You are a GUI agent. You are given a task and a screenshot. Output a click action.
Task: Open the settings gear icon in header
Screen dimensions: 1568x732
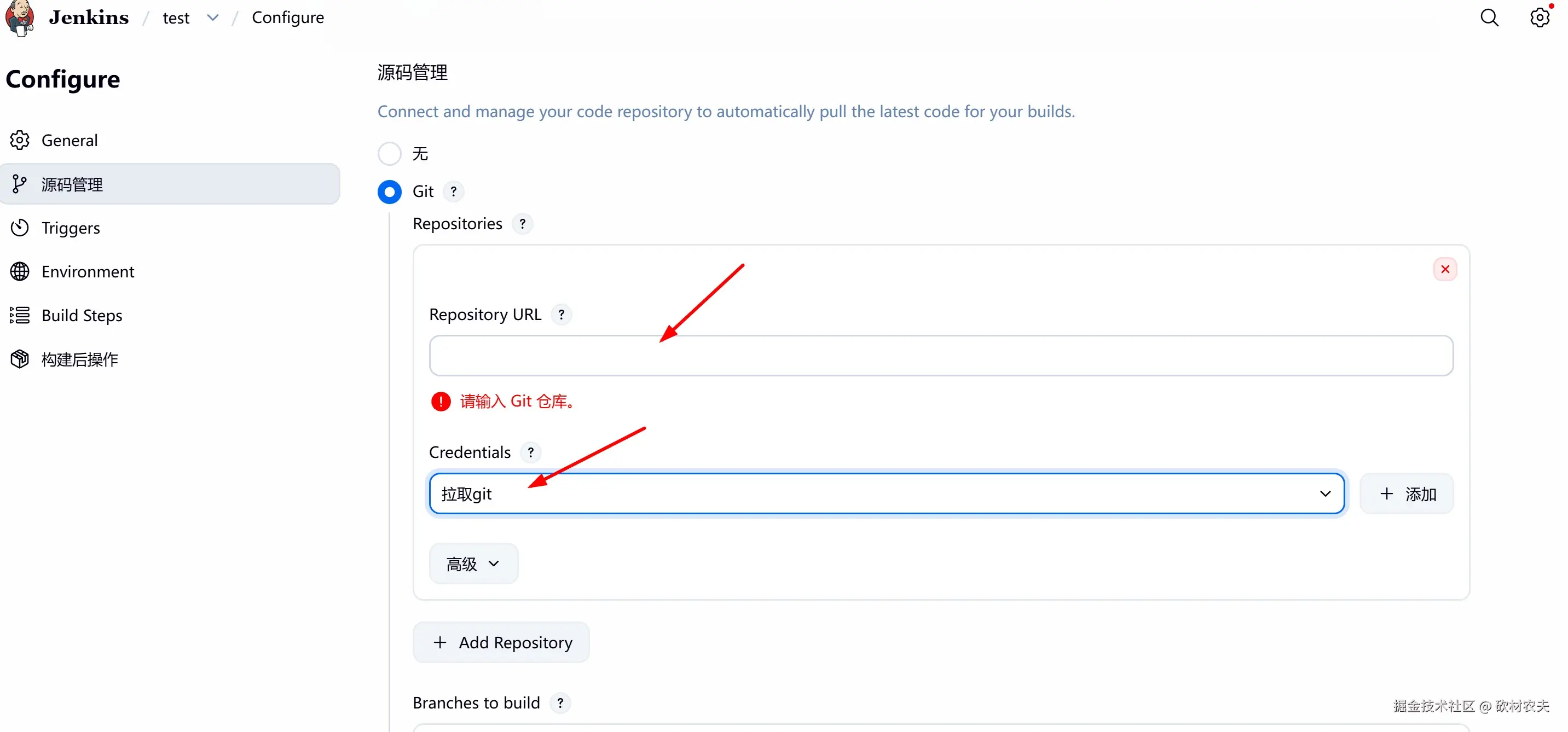pos(1540,18)
